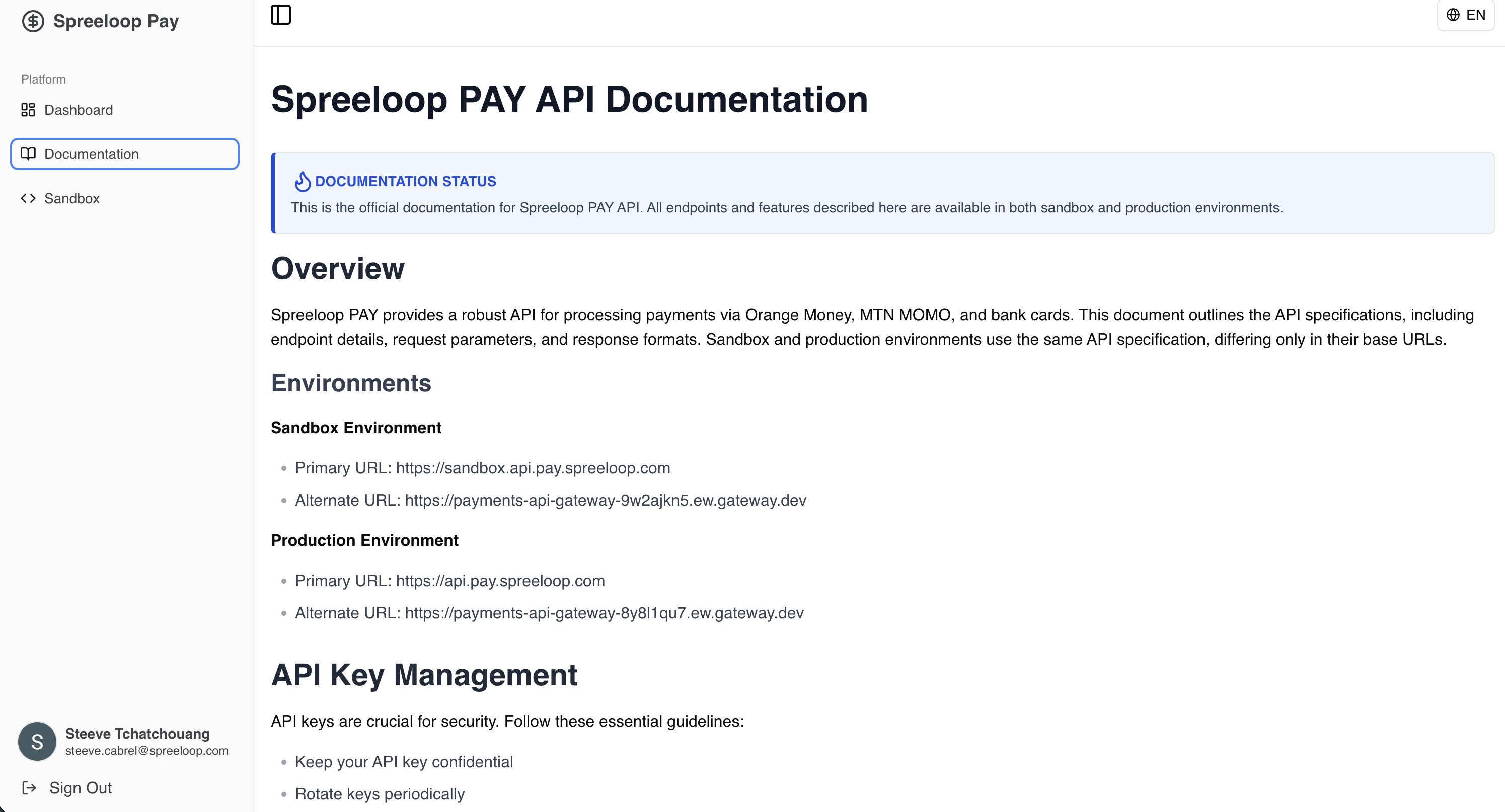
Task: Click the Sign Out arrow icon
Action: click(29, 788)
